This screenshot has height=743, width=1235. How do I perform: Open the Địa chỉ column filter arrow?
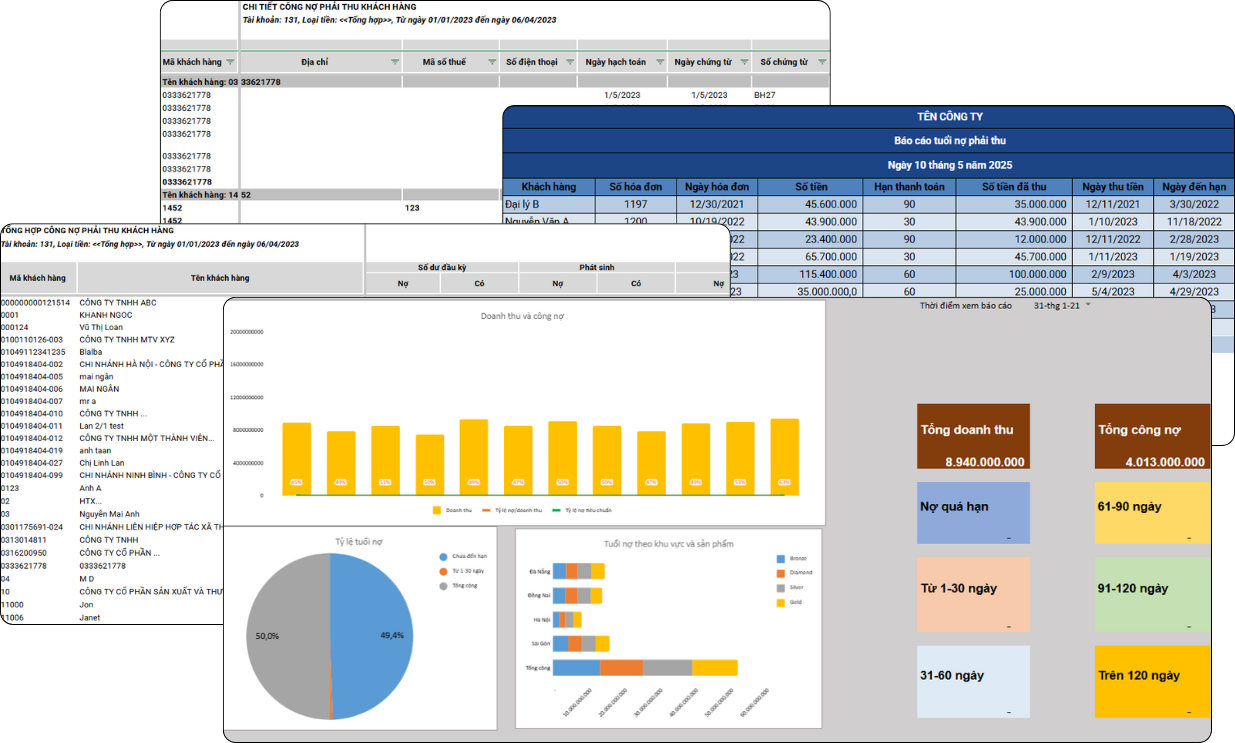pos(393,62)
